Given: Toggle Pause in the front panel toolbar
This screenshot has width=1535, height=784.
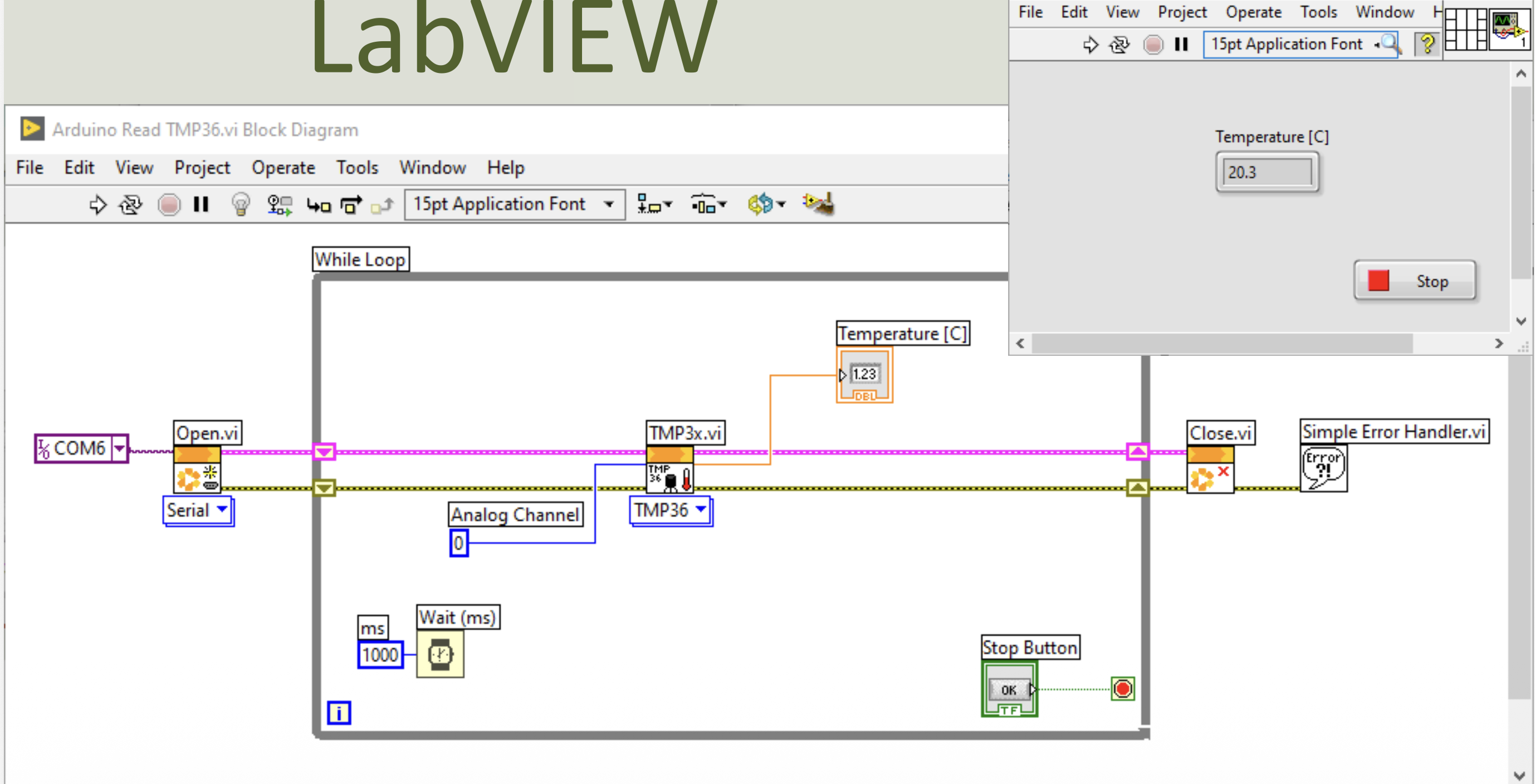Looking at the screenshot, I should [x=1181, y=45].
